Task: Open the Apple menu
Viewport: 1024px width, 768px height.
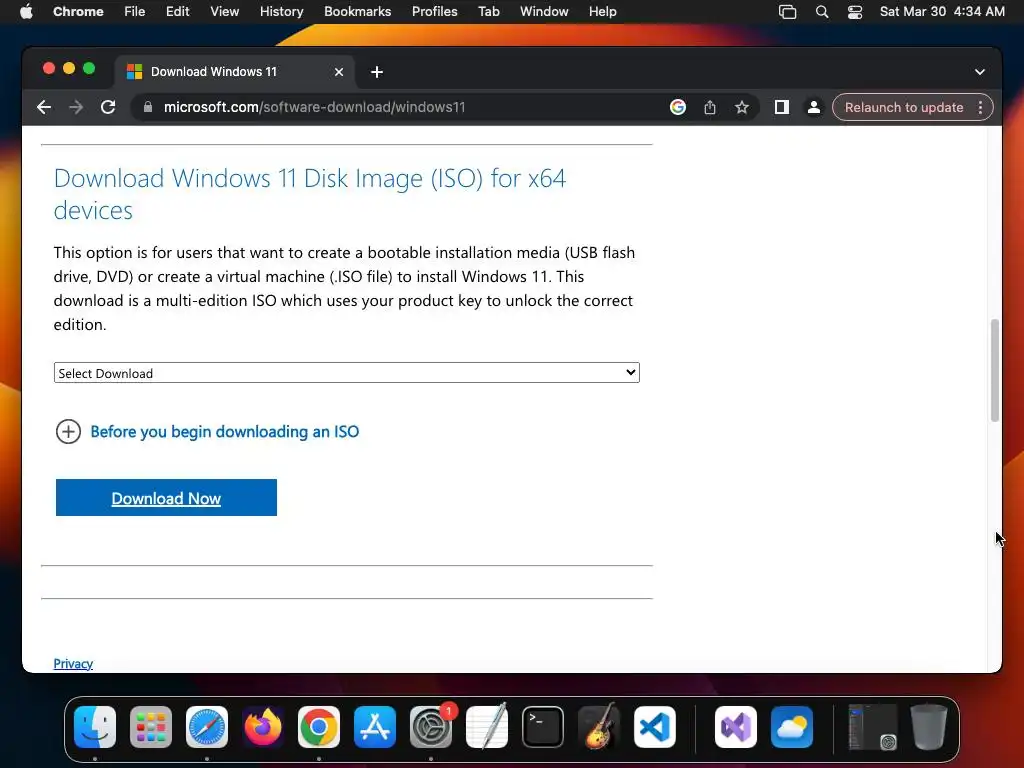Action: pos(26,12)
